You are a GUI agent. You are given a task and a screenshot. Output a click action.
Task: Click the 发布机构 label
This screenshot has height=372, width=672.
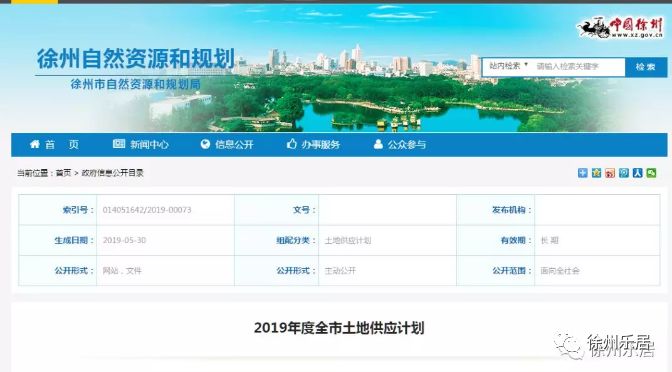click(x=511, y=210)
